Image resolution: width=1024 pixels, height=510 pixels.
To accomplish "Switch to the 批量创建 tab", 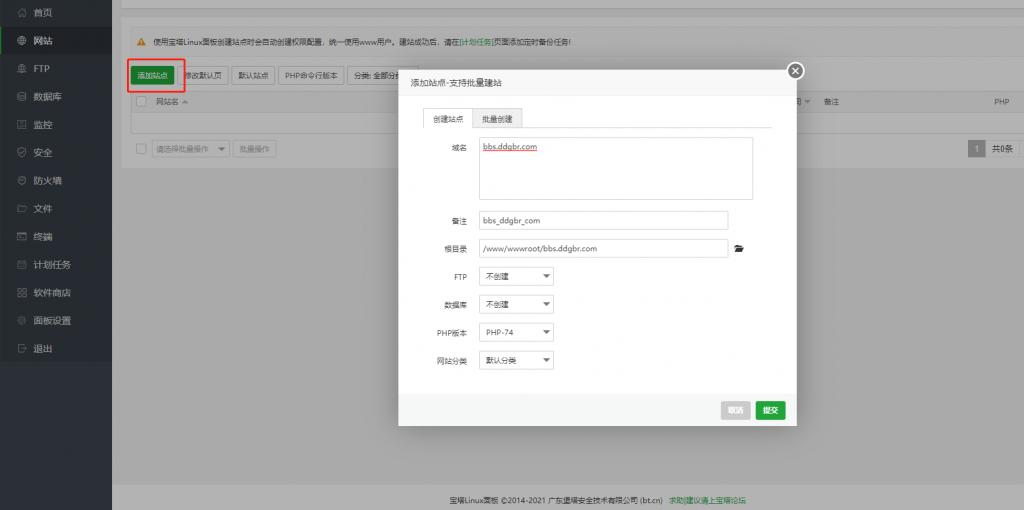I will pos(497,119).
